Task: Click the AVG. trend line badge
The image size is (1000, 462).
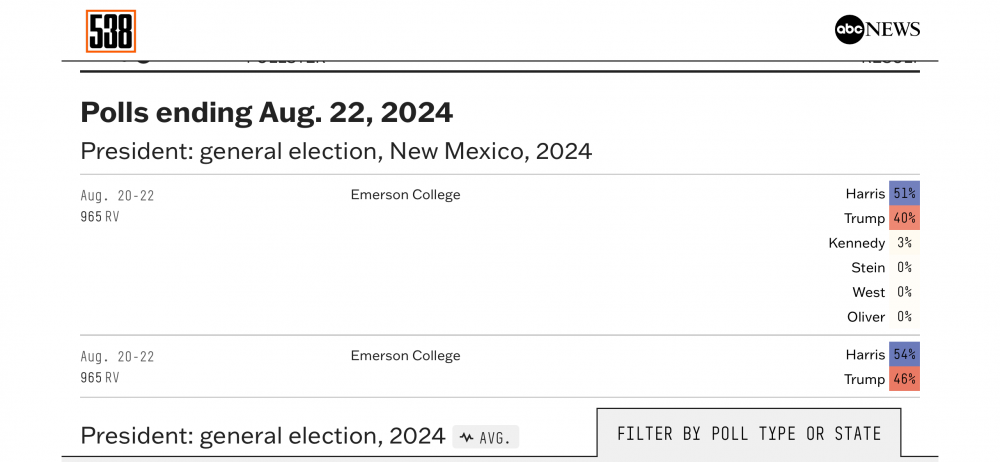Action: [486, 438]
